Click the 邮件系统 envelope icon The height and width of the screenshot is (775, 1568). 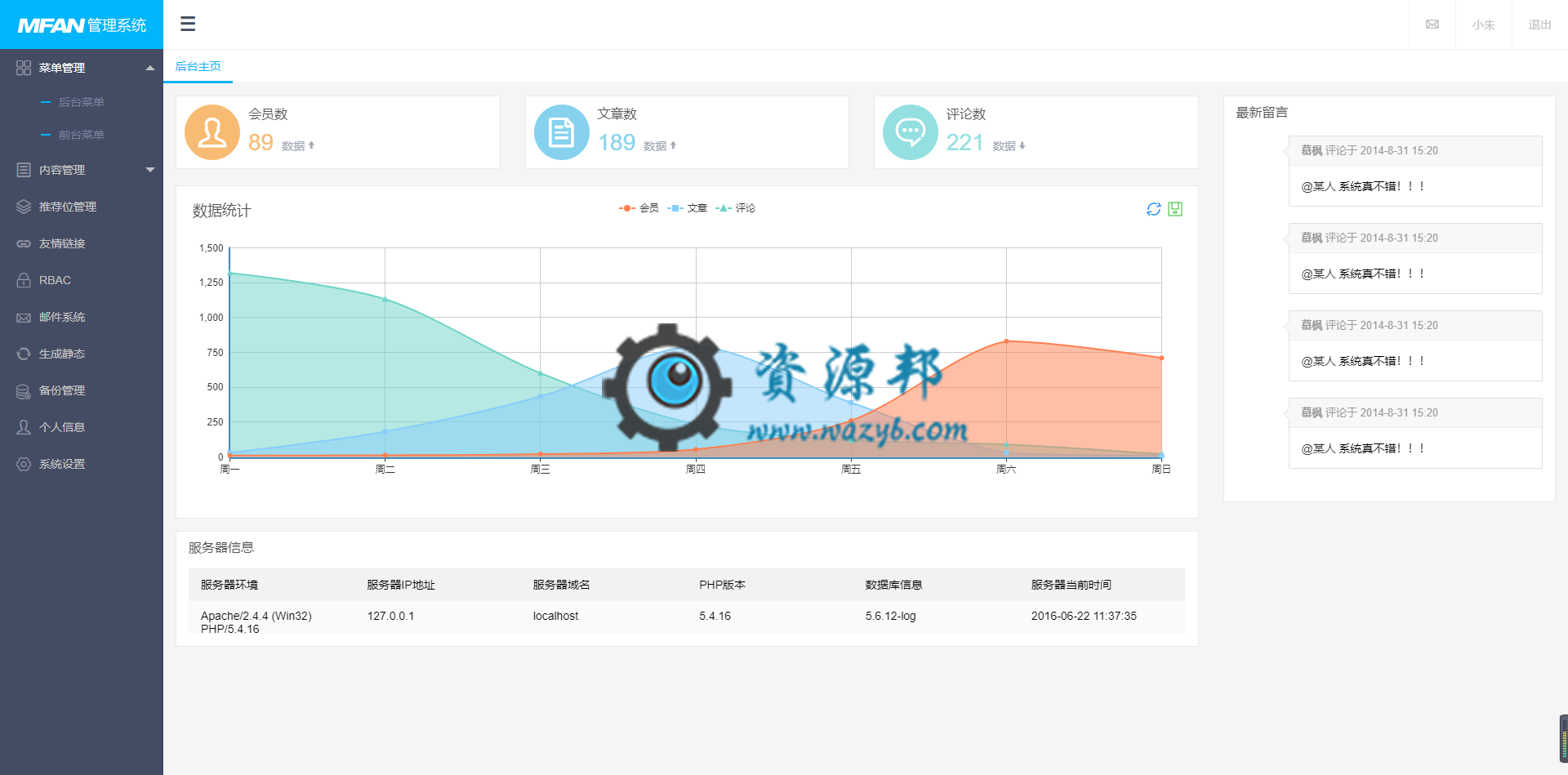pyautogui.click(x=24, y=317)
